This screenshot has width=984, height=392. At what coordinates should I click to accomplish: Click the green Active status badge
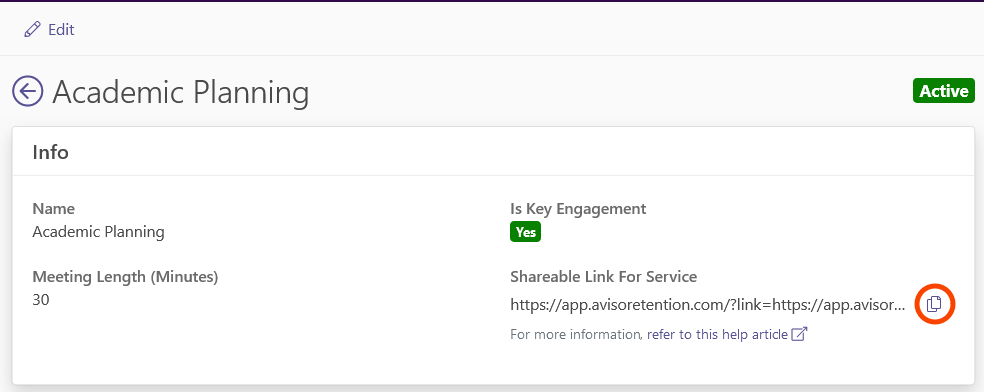click(x=944, y=91)
